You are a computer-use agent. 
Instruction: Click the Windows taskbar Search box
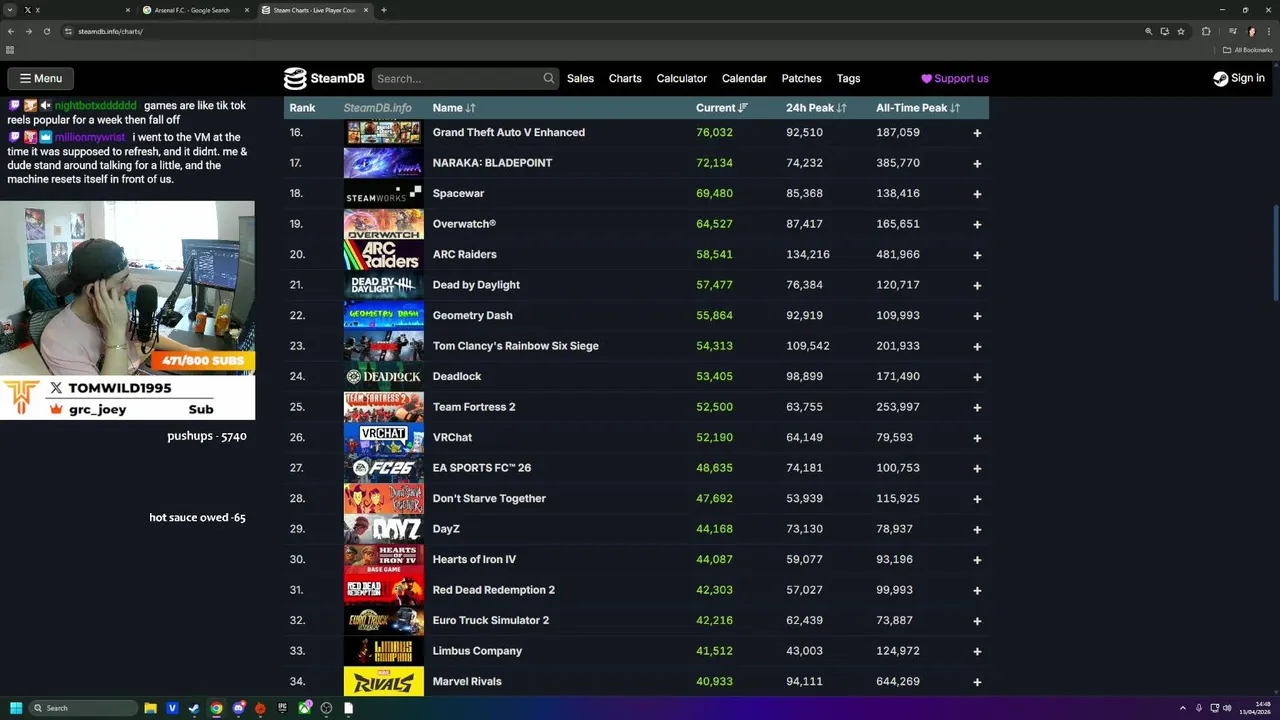point(83,708)
